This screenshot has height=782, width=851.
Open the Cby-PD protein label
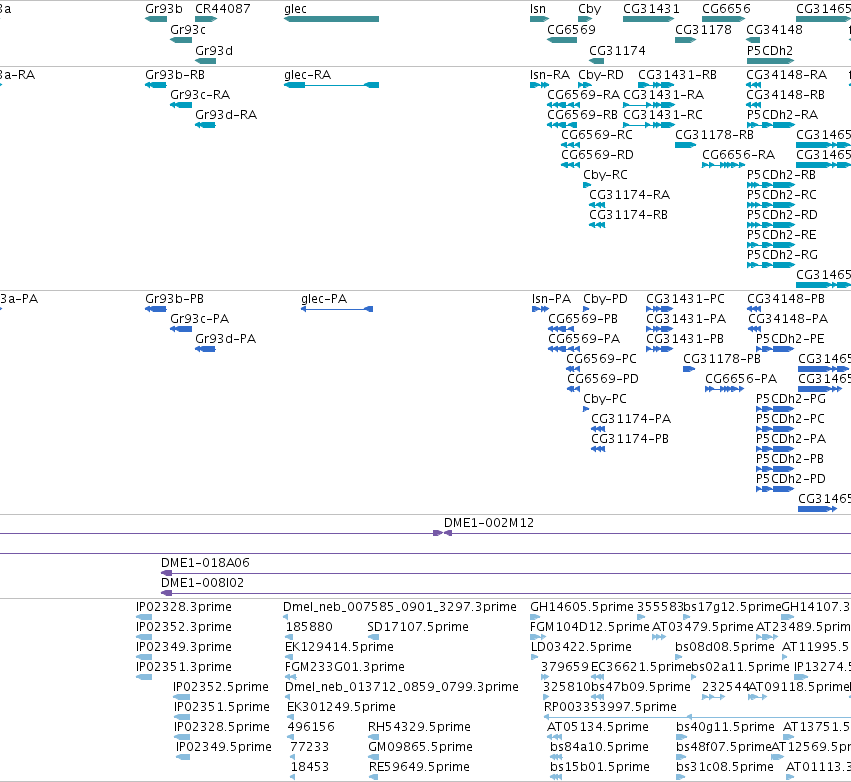(x=605, y=298)
